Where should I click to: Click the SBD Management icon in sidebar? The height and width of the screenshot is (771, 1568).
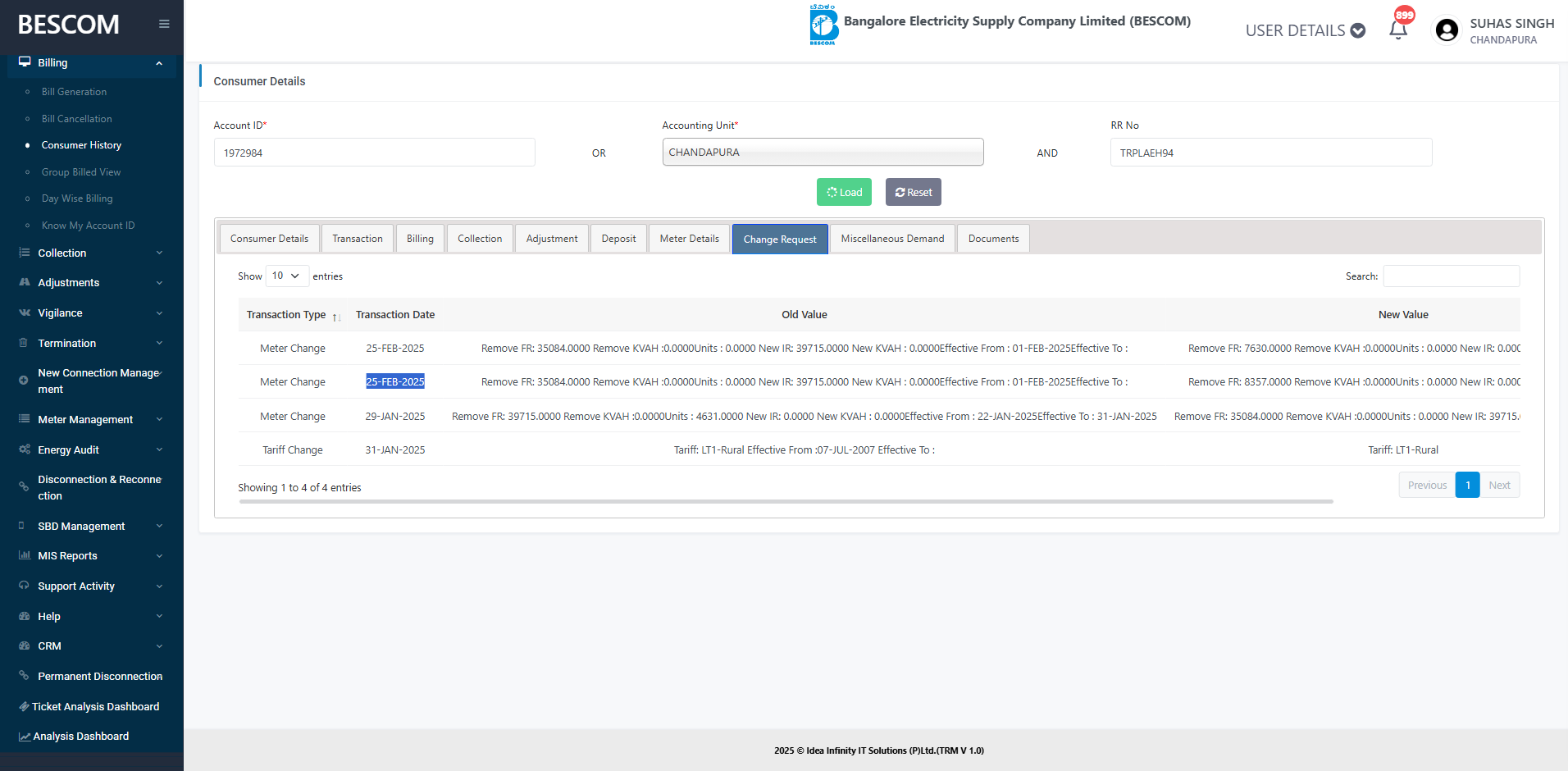[22, 526]
